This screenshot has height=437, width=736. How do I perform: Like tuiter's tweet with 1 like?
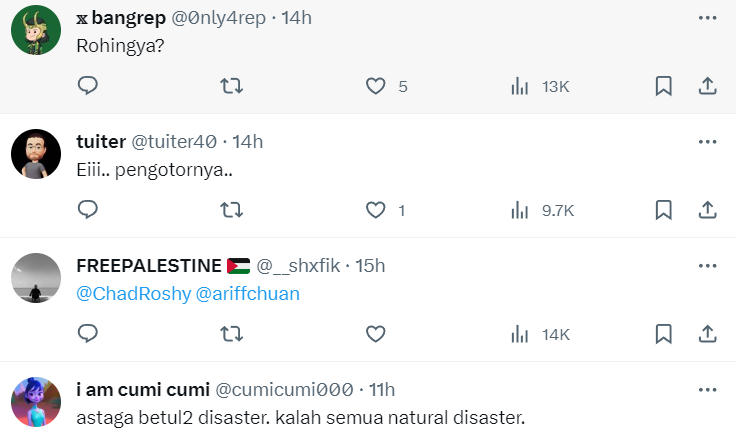pyautogui.click(x=375, y=210)
